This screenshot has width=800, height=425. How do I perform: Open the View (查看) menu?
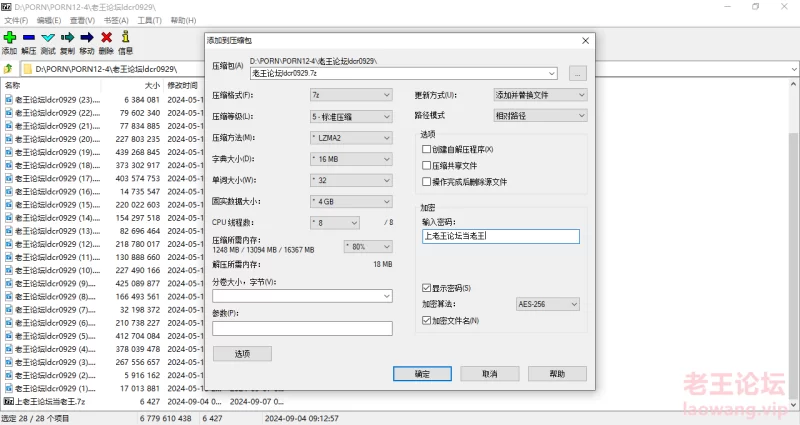click(x=82, y=20)
